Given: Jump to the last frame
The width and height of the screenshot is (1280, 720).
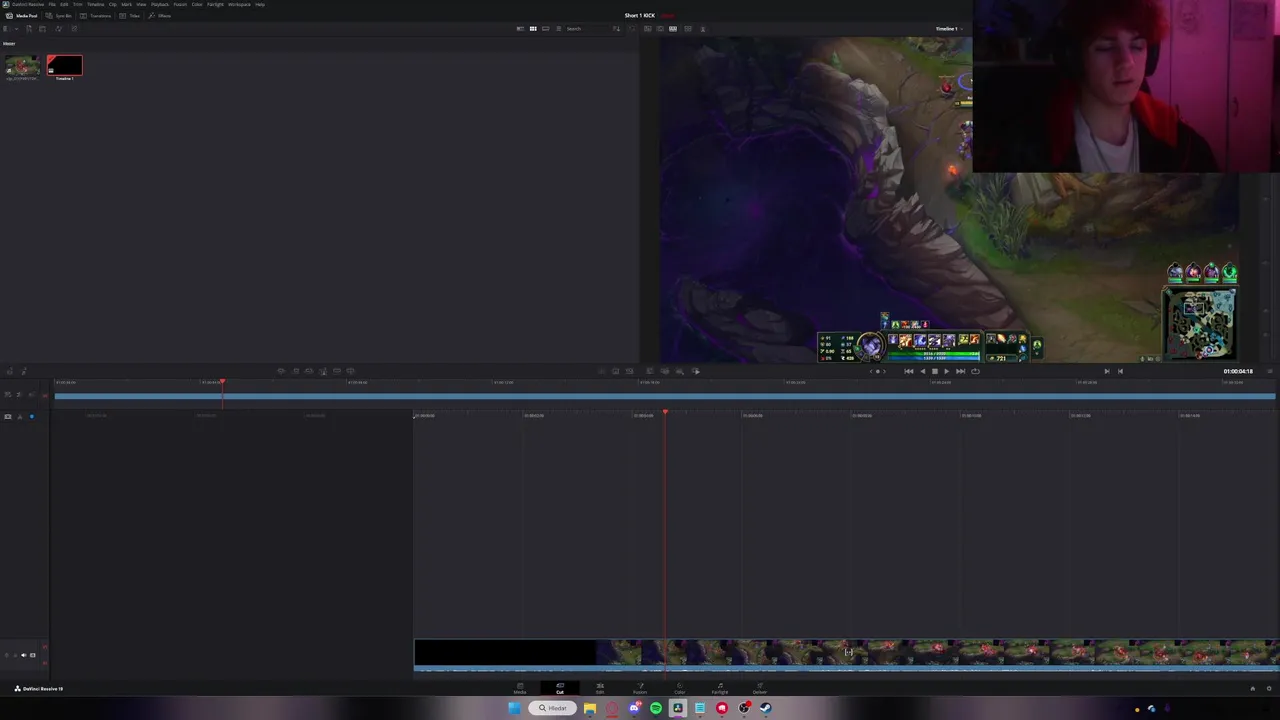Looking at the screenshot, I should (960, 371).
